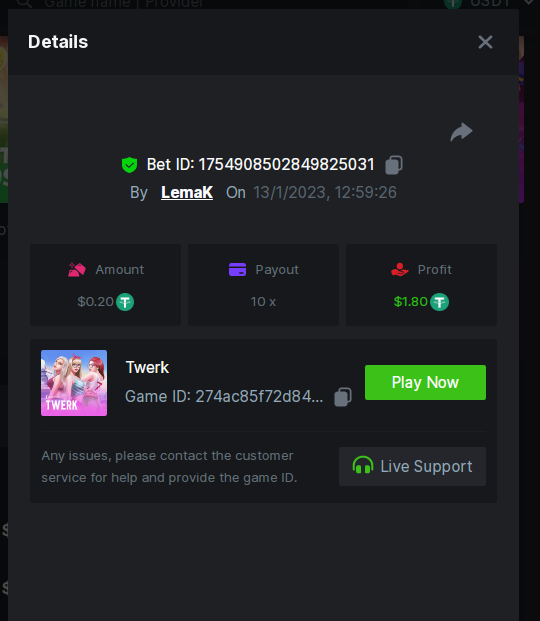Viewport: 540px width, 621px height.
Task: Click the Amount icon
Action: (x=77, y=270)
